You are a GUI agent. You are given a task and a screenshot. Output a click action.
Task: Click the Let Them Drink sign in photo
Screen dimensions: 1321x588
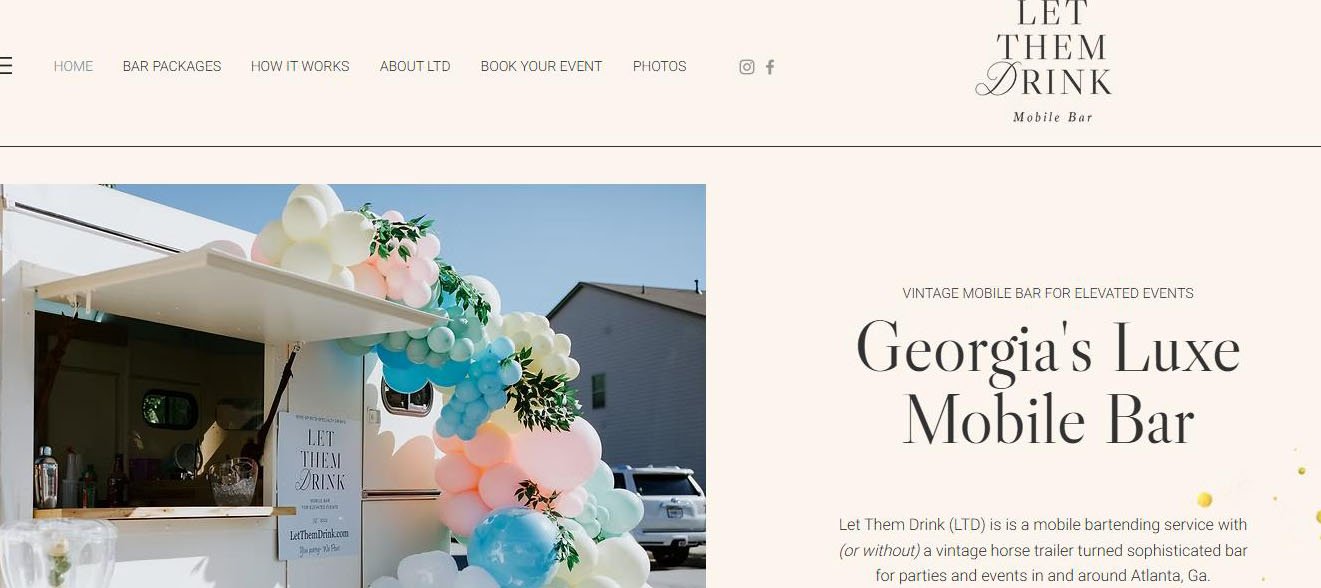(x=319, y=485)
